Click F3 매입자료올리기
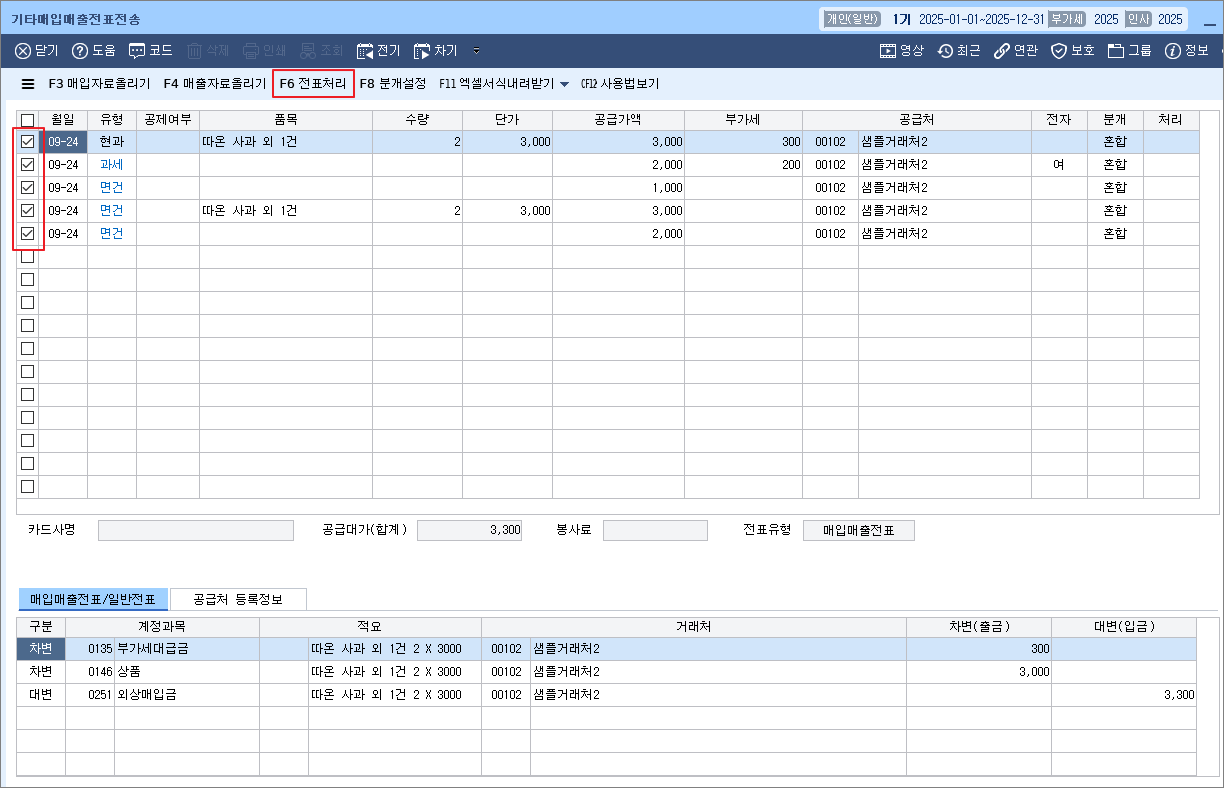The width and height of the screenshot is (1224, 788). pyautogui.click(x=99, y=84)
